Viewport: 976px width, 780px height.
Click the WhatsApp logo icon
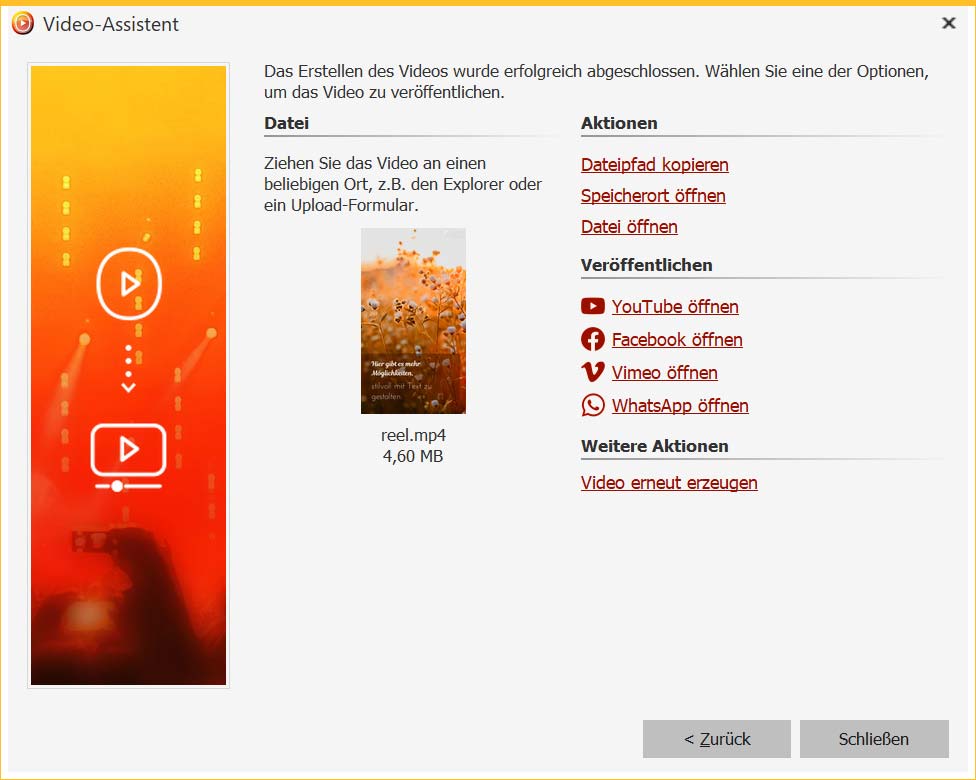pyautogui.click(x=593, y=405)
